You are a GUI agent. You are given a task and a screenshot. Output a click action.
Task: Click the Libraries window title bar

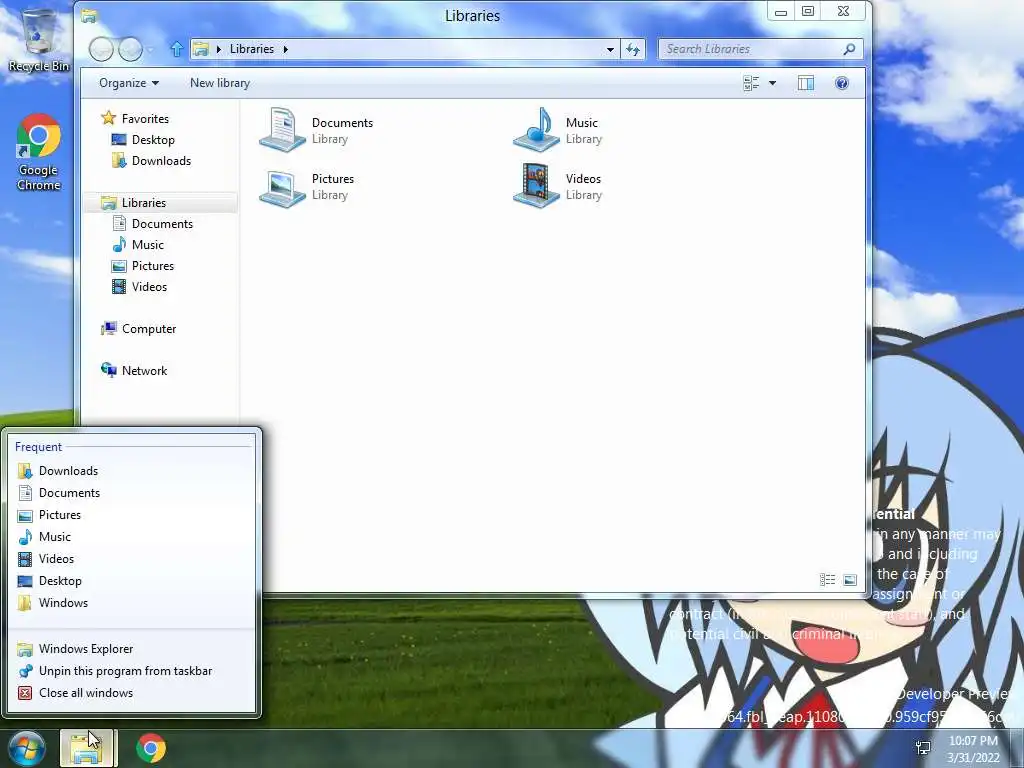[472, 16]
